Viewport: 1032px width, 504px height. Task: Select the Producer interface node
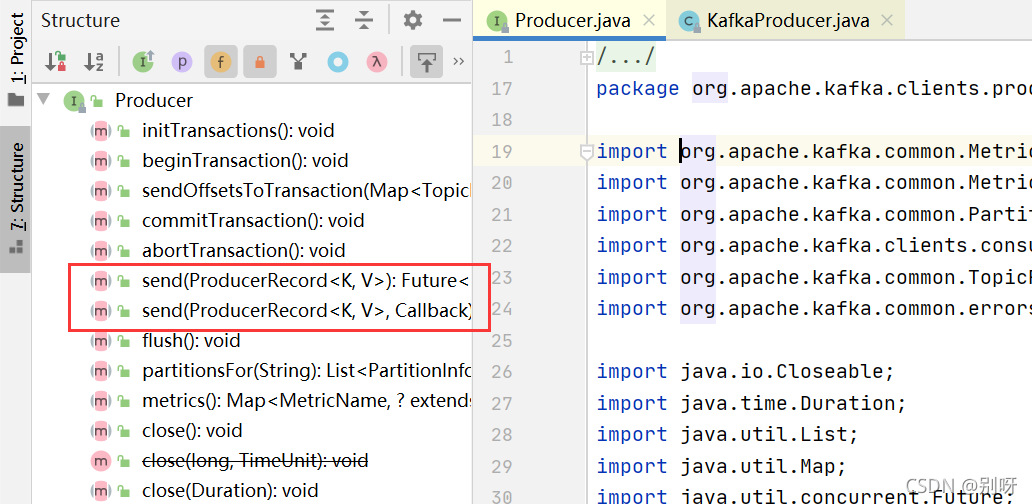[x=154, y=100]
